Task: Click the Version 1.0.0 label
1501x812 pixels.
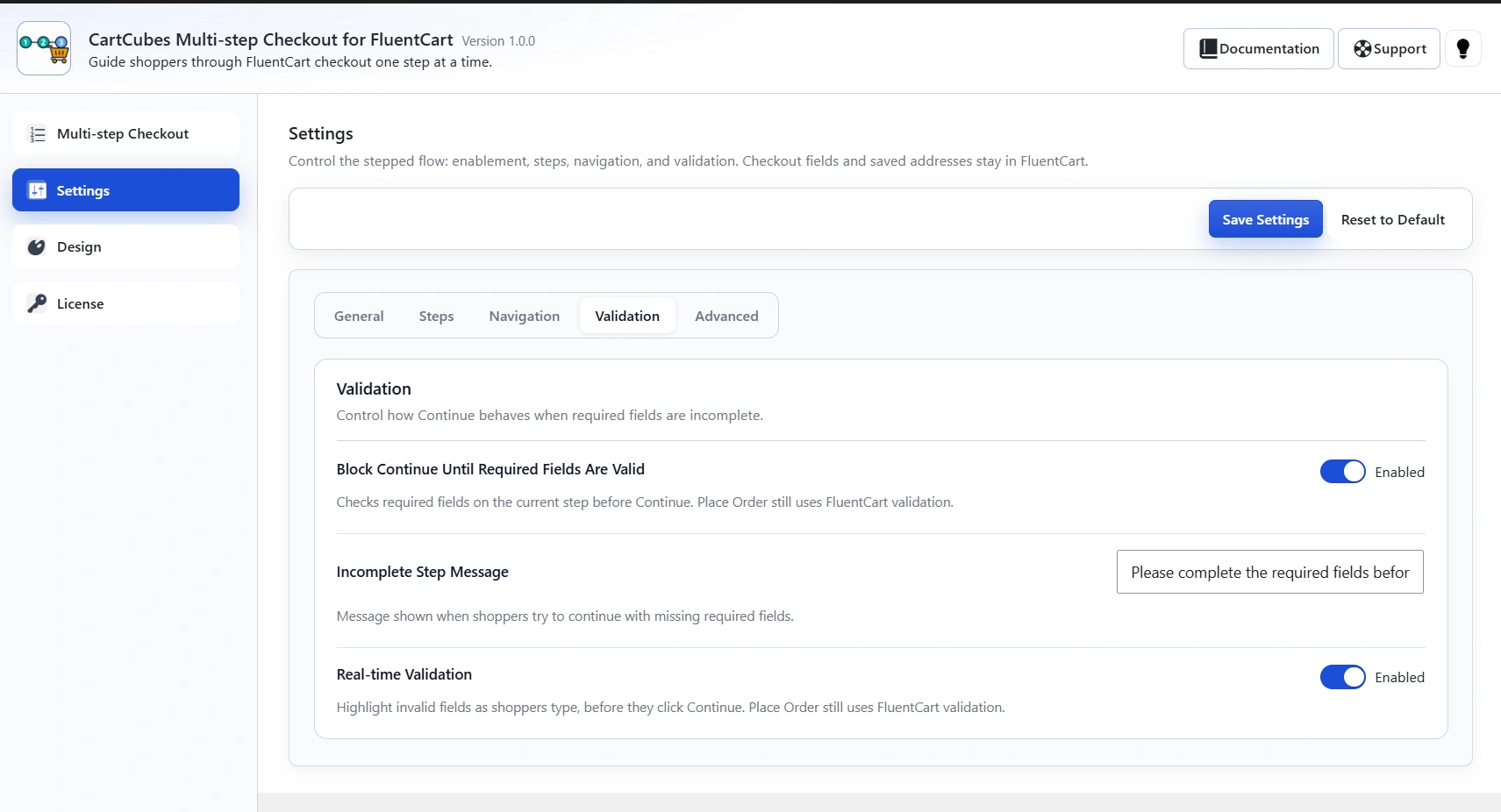Action: [498, 41]
